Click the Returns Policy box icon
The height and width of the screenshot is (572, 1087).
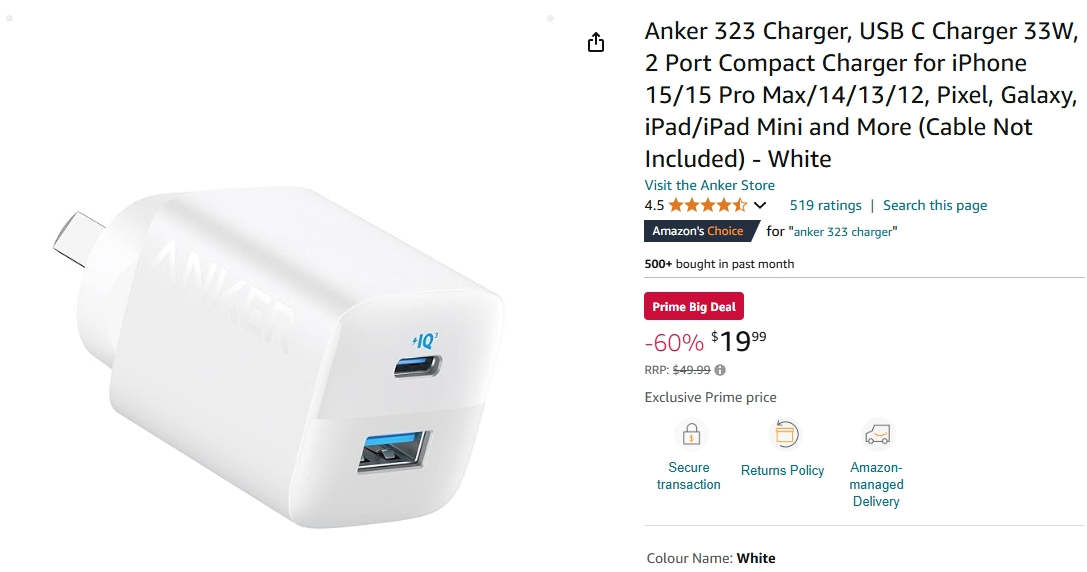(x=785, y=435)
